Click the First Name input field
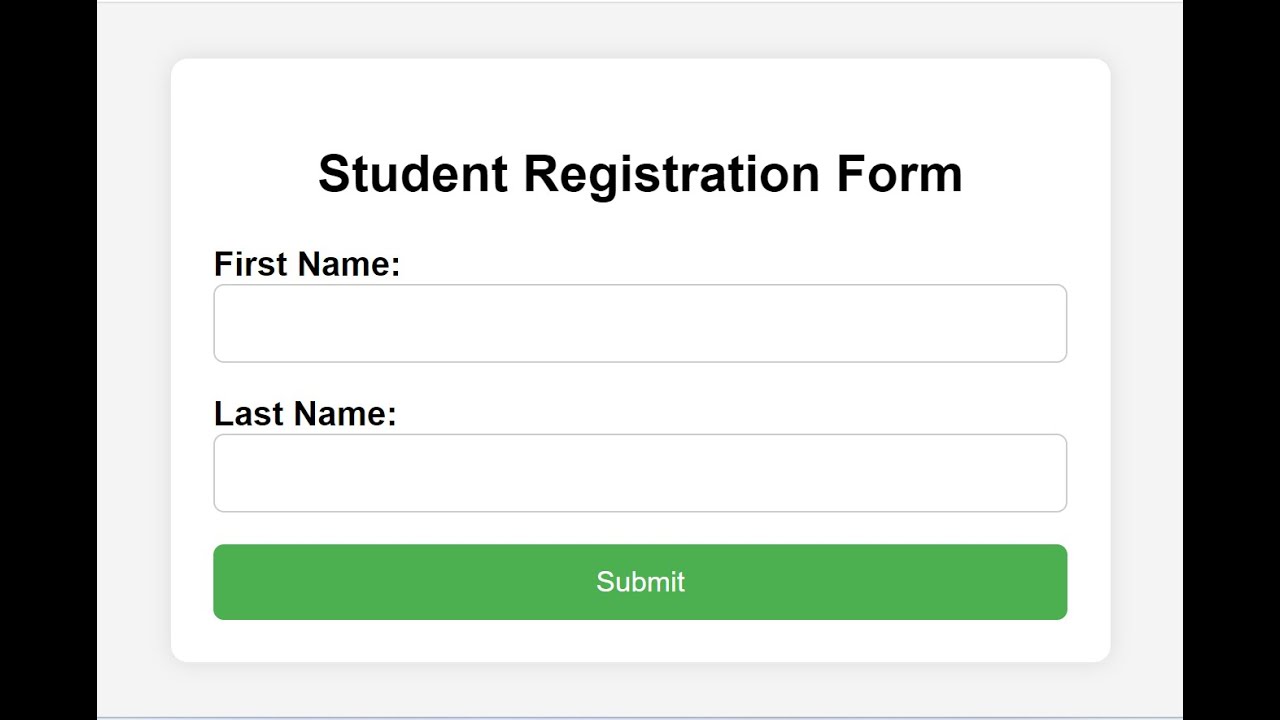This screenshot has height=720, width=1280. pos(640,323)
